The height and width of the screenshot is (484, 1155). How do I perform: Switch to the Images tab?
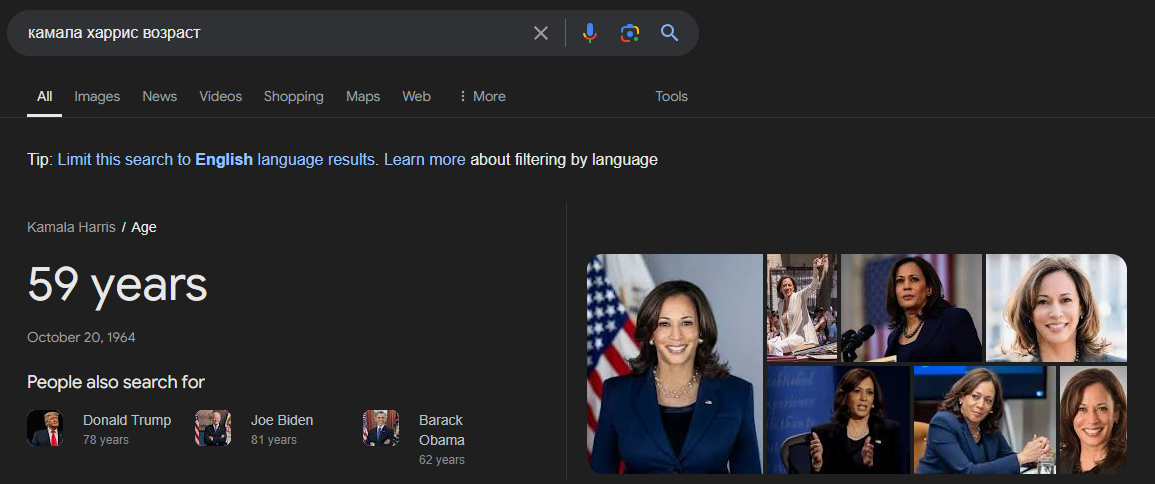tap(97, 97)
